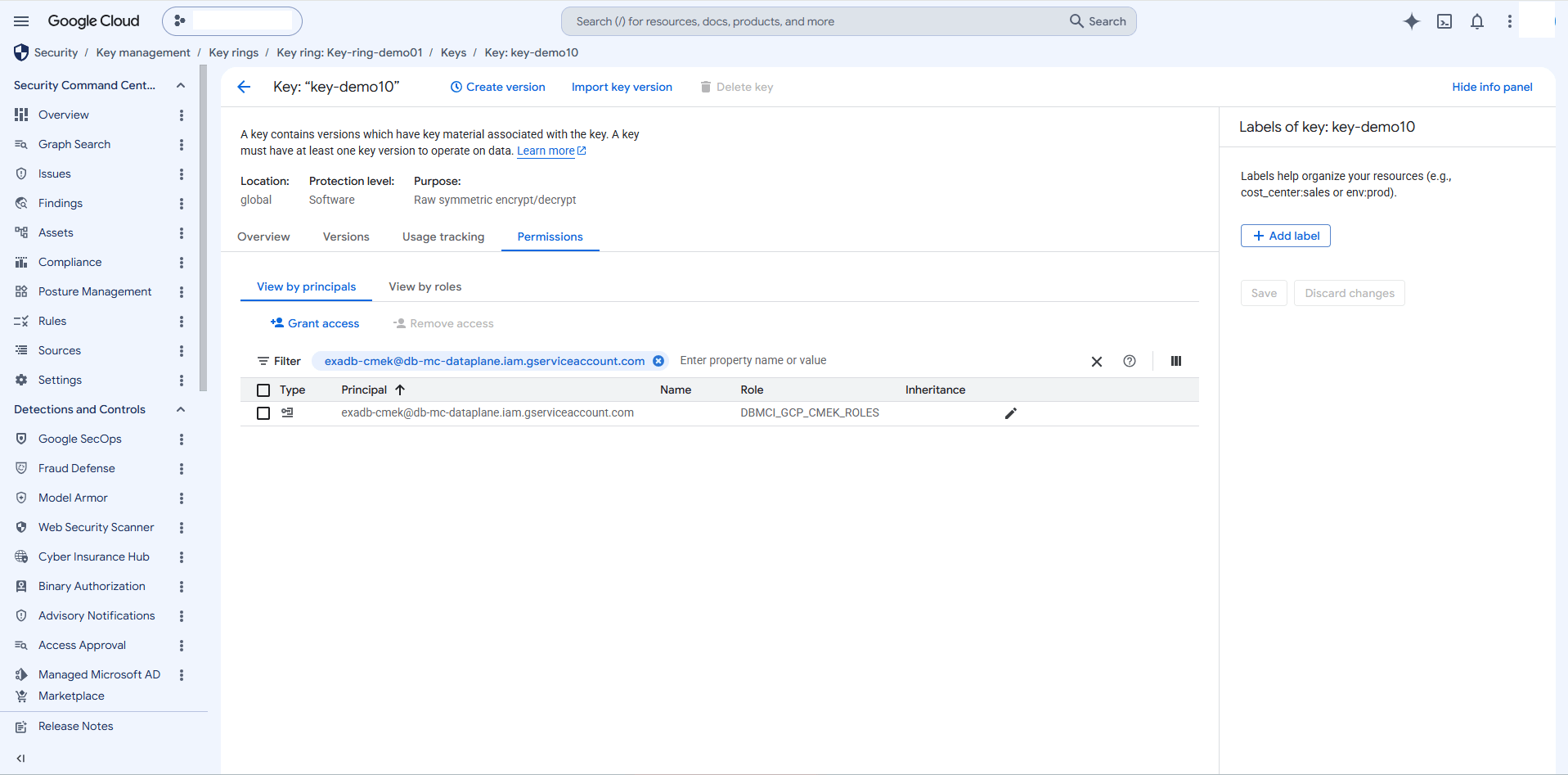The height and width of the screenshot is (775, 1568).
Task: Open the filter help question mark icon
Action: click(1130, 361)
